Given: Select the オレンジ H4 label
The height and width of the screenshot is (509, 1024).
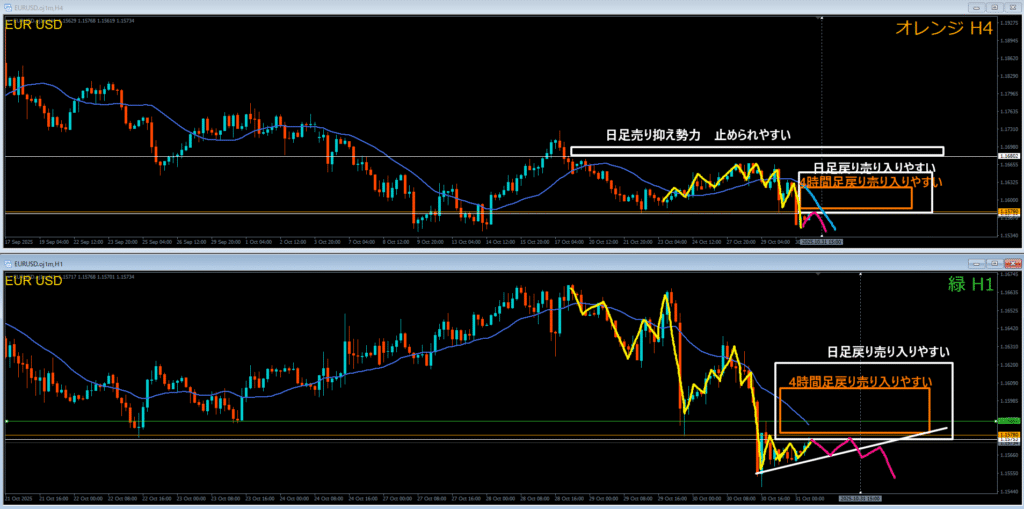Looking at the screenshot, I should tap(946, 27).
